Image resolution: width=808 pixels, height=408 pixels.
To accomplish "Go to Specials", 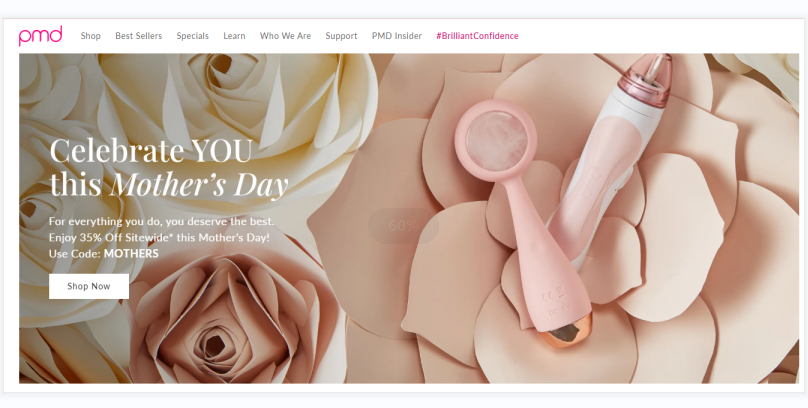I will (x=192, y=36).
